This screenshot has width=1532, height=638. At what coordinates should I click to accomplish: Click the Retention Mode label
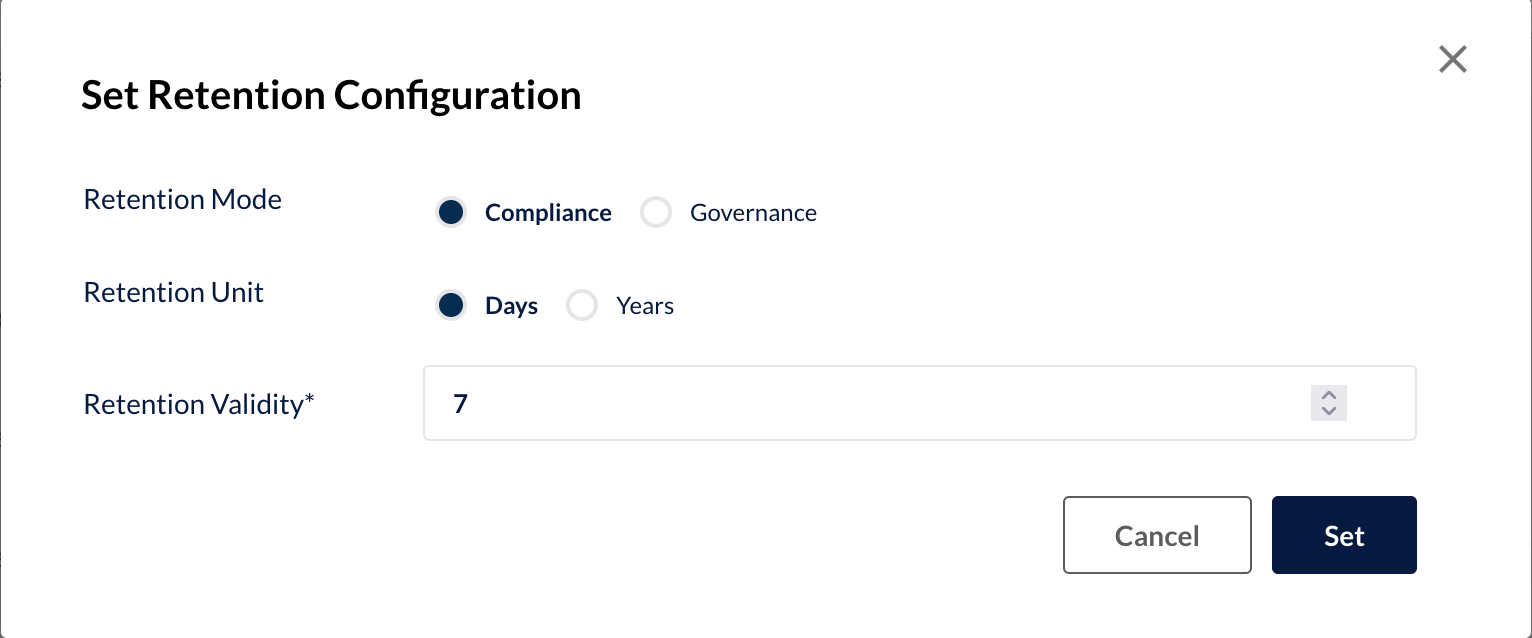point(182,199)
